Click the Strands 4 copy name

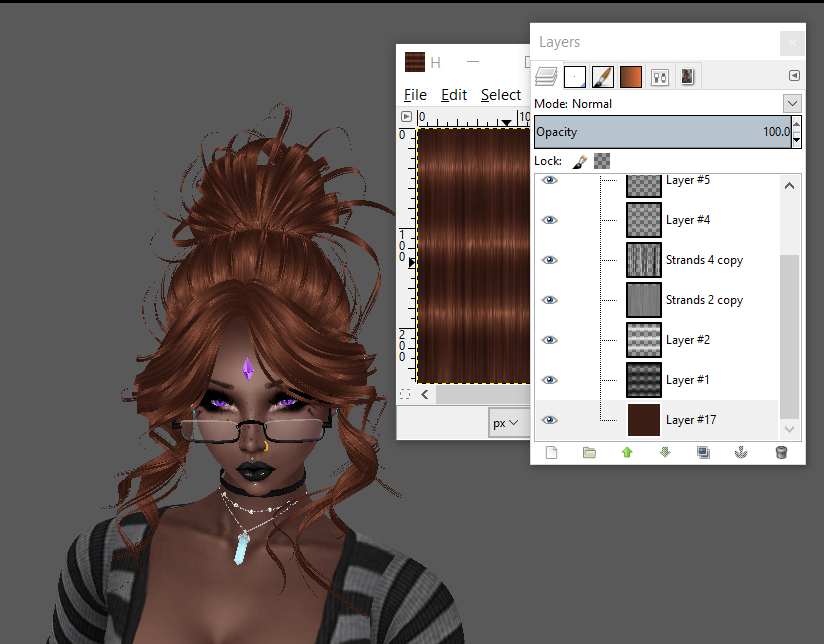pos(704,260)
